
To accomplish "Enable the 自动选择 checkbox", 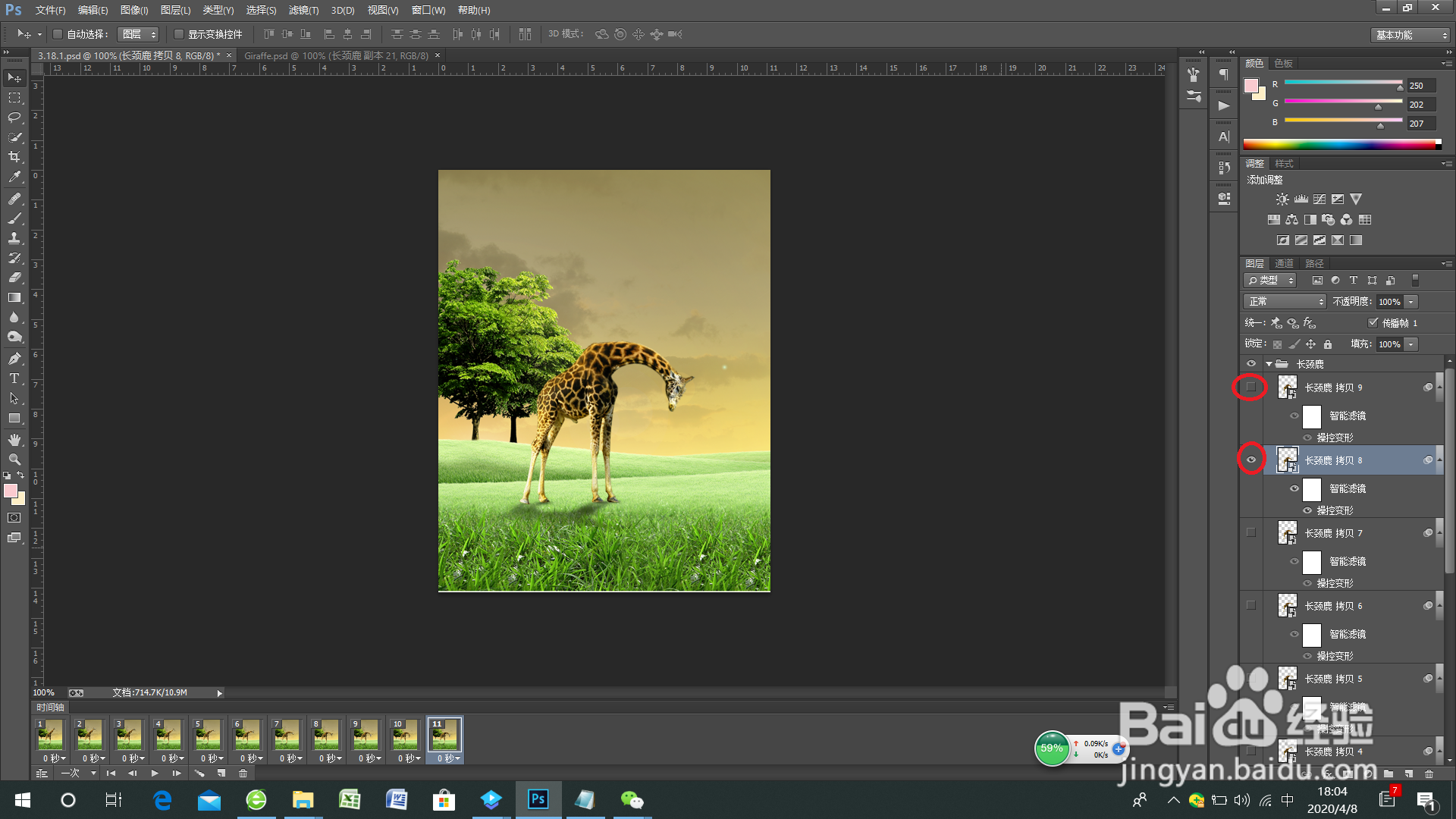I will pyautogui.click(x=58, y=34).
